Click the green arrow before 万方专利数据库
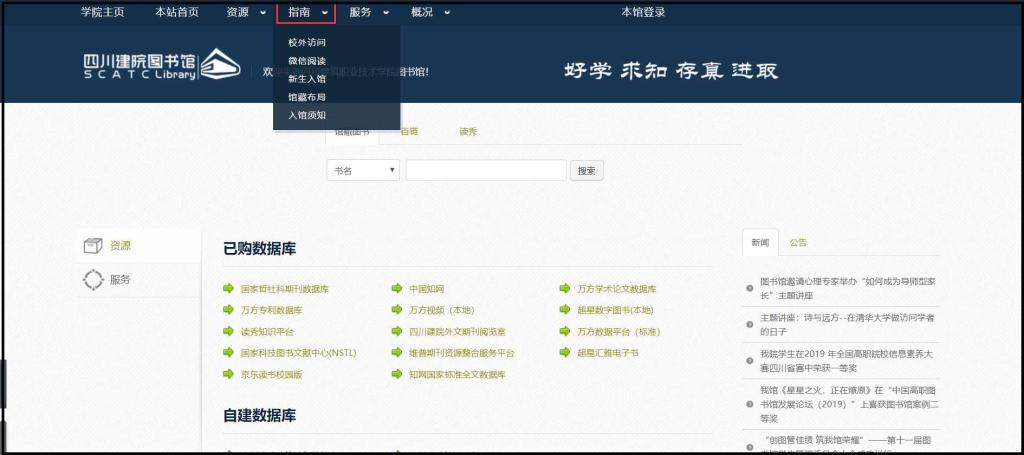Viewport: 1024px width, 455px height. tap(228, 310)
